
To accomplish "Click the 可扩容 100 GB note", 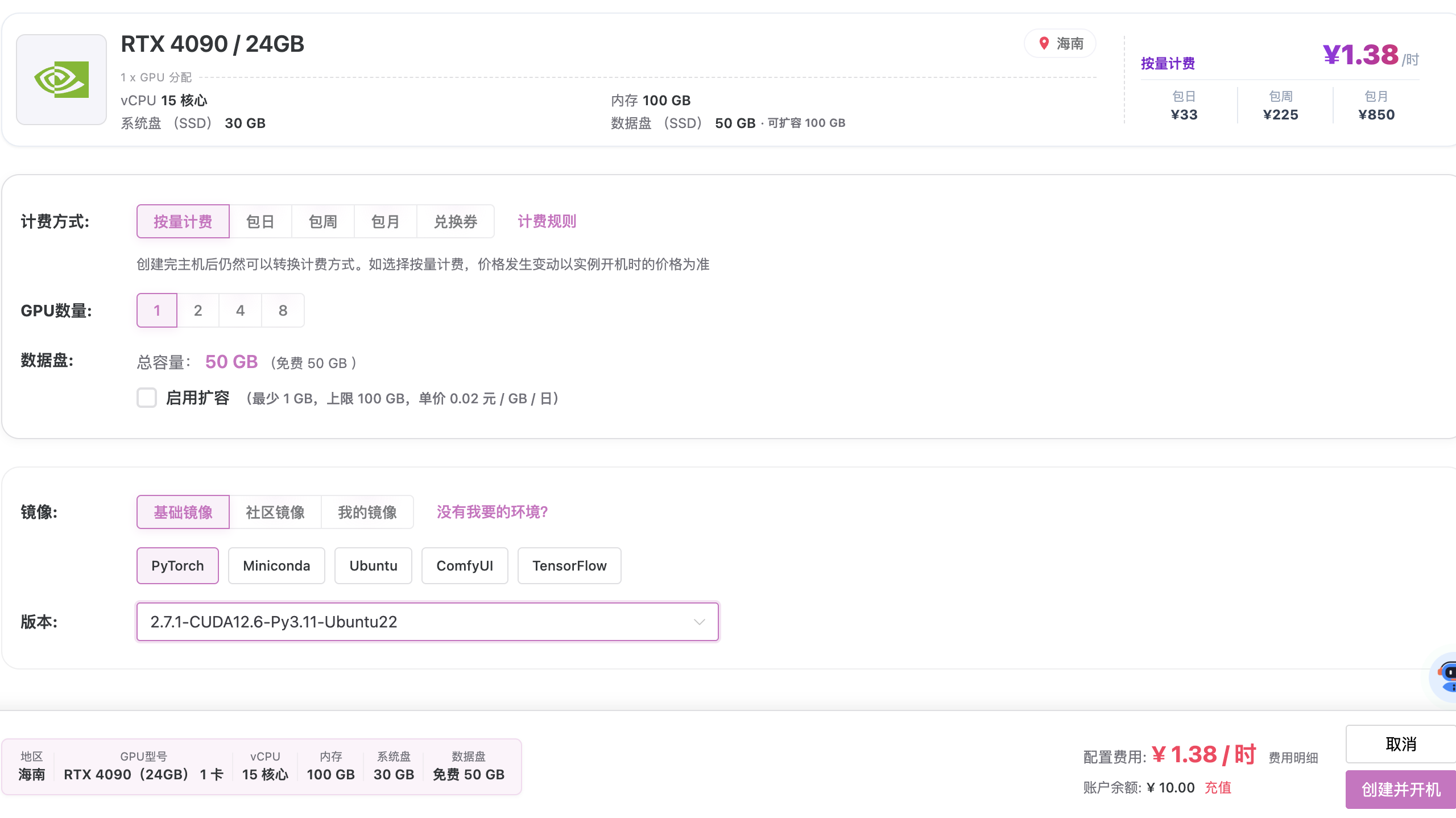I will click(x=806, y=123).
